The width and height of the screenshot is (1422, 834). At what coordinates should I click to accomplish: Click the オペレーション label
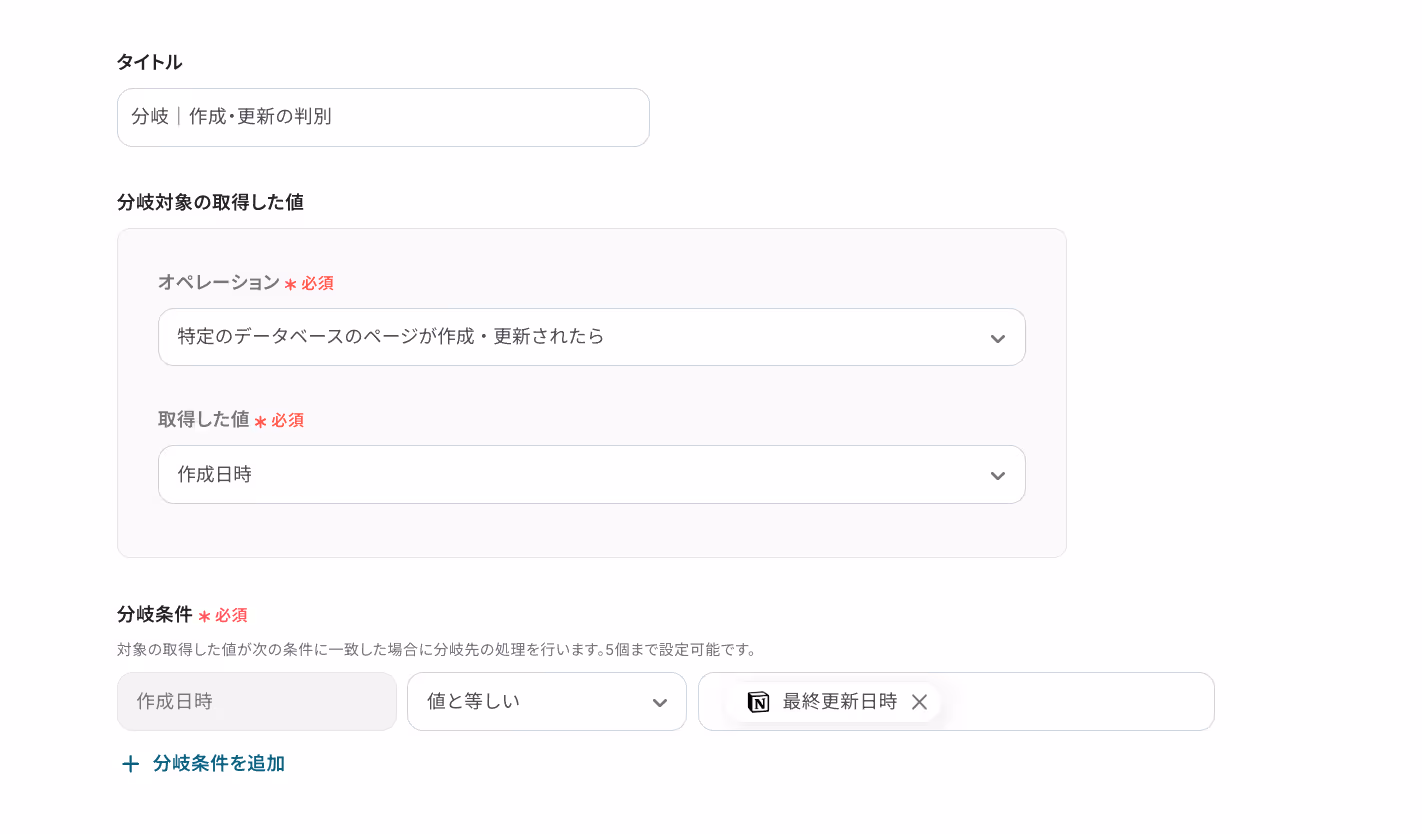pos(219,283)
